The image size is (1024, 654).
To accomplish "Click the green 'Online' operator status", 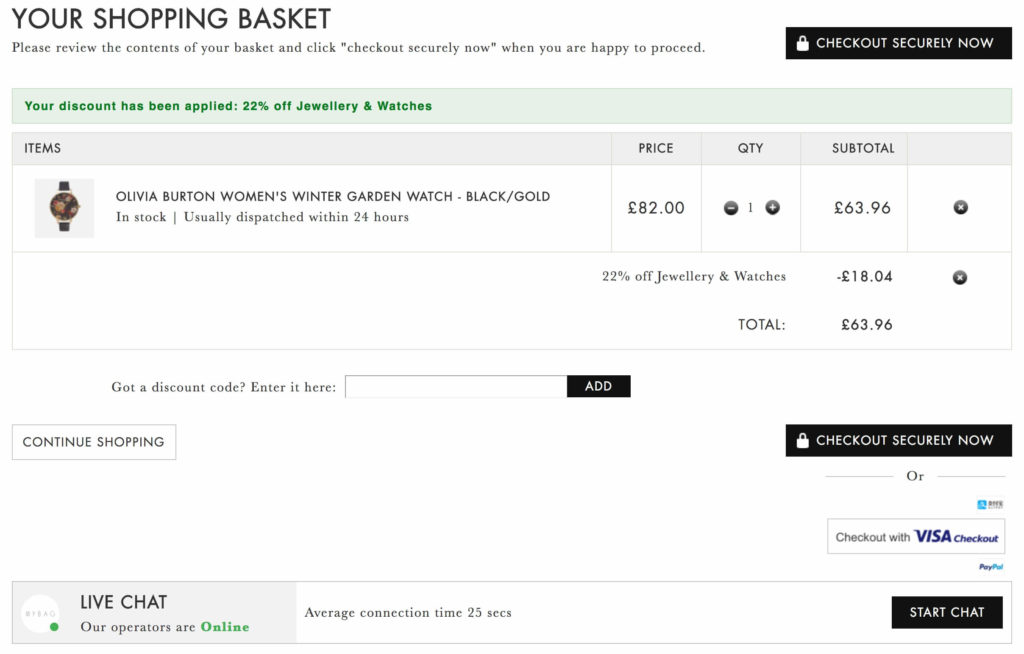I will (225, 627).
